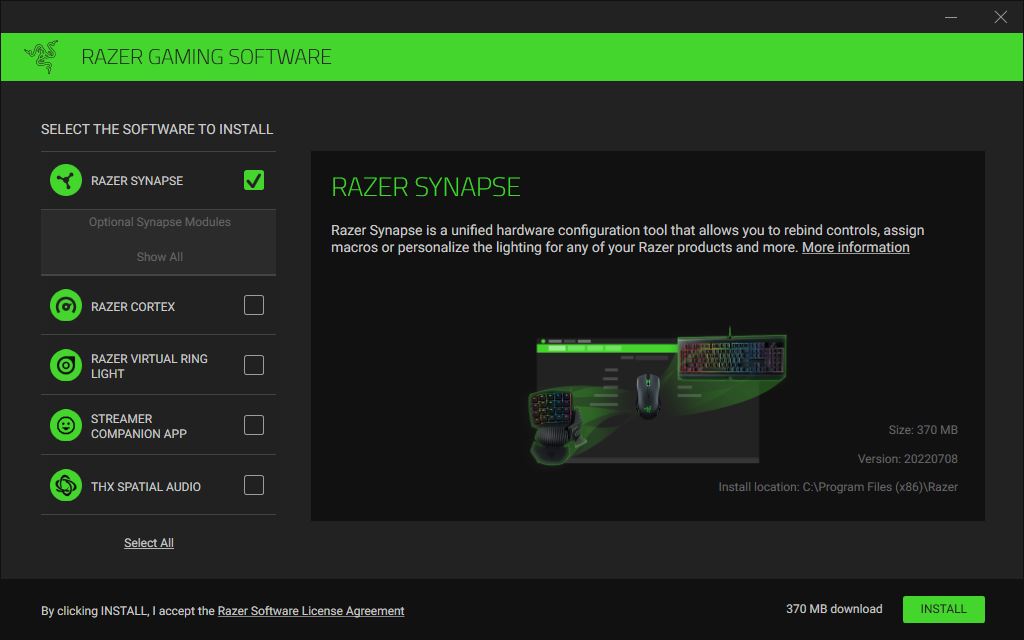Tick the Streamer Companion App checkbox

click(254, 425)
